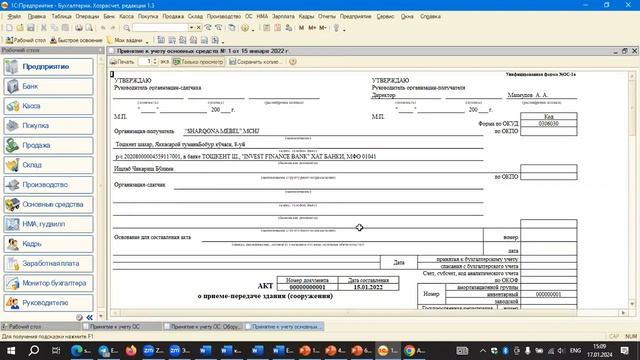Screen dimensions: 640x360
Task: Open Предприятие section in sidebar
Action: pos(49,67)
